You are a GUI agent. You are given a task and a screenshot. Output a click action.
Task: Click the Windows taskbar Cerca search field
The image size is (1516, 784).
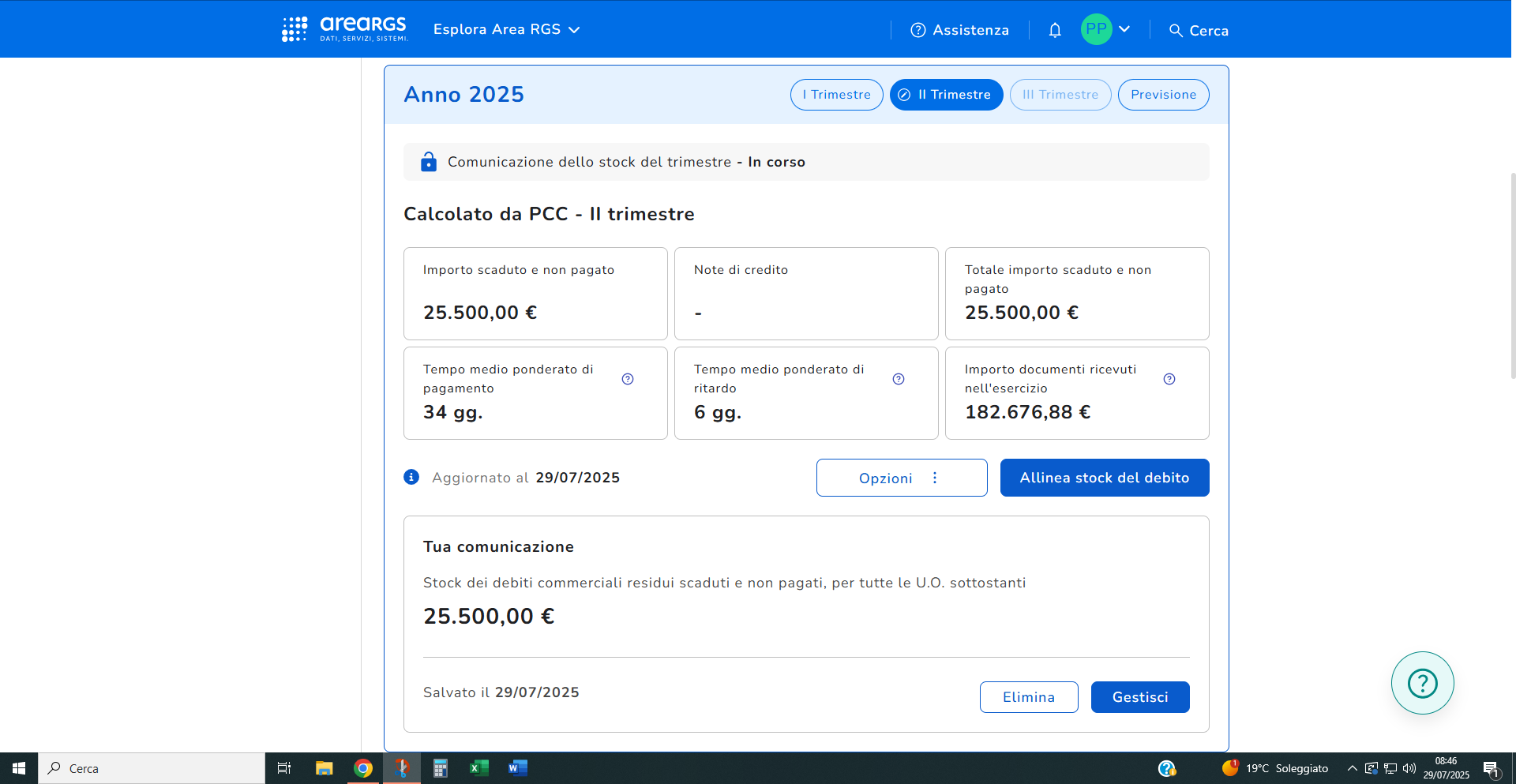pos(152,768)
